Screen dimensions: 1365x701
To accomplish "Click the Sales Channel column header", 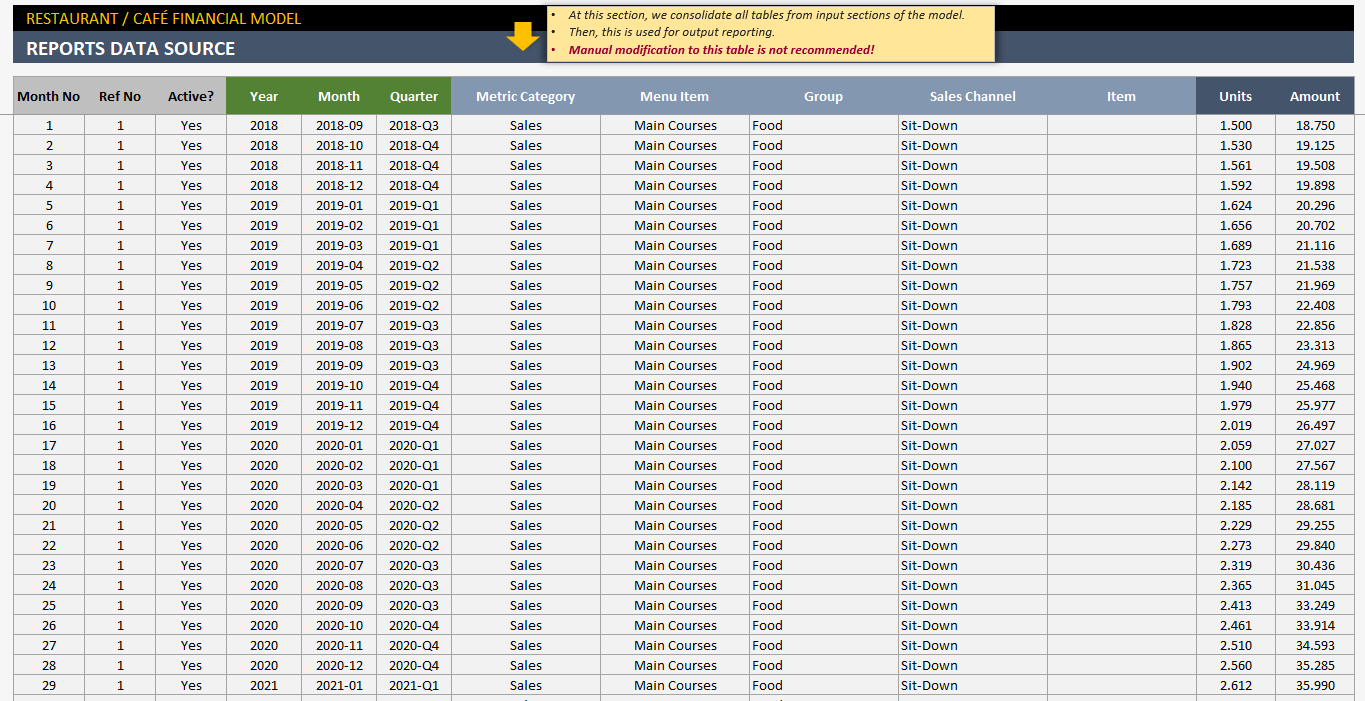I will pos(972,96).
